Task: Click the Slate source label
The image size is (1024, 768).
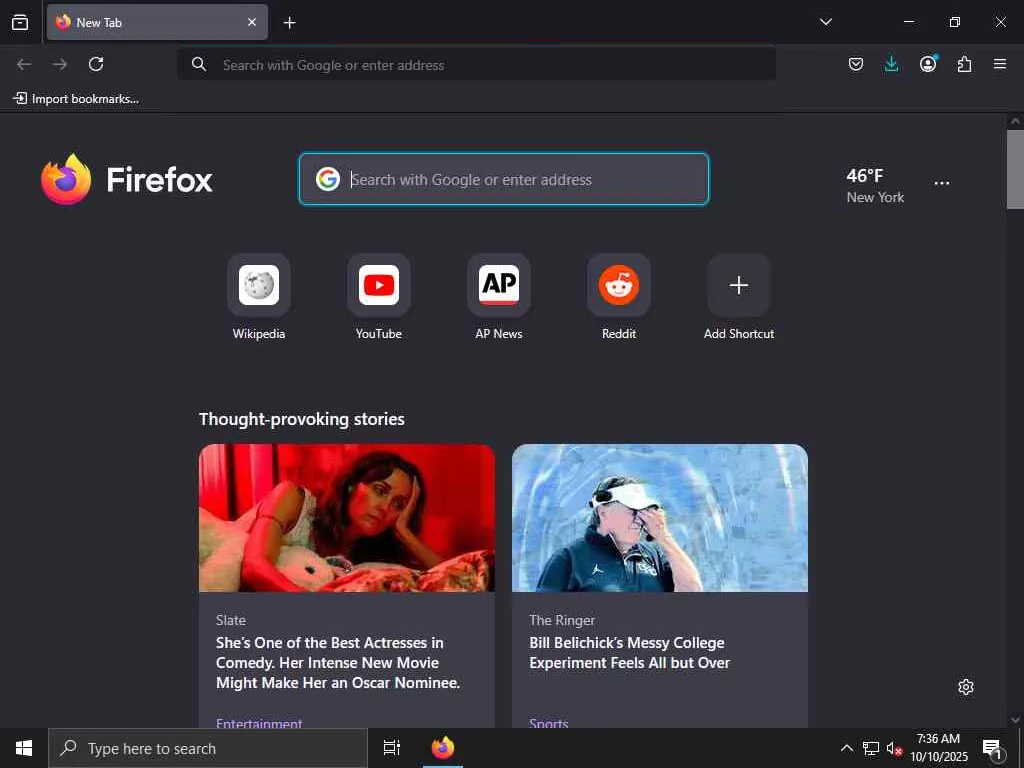Action: coord(231,620)
